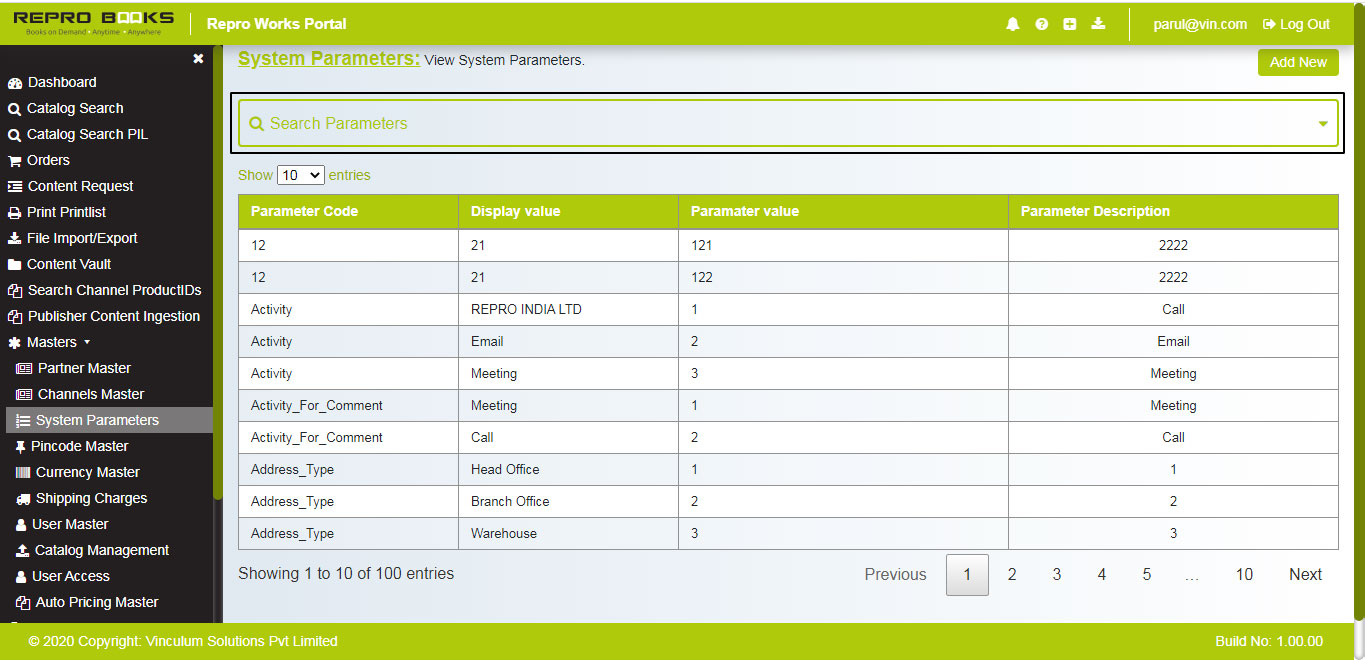Image resolution: width=1365 pixels, height=660 pixels.
Task: Click the printer icon beside Print Printlist
Action: [14, 212]
